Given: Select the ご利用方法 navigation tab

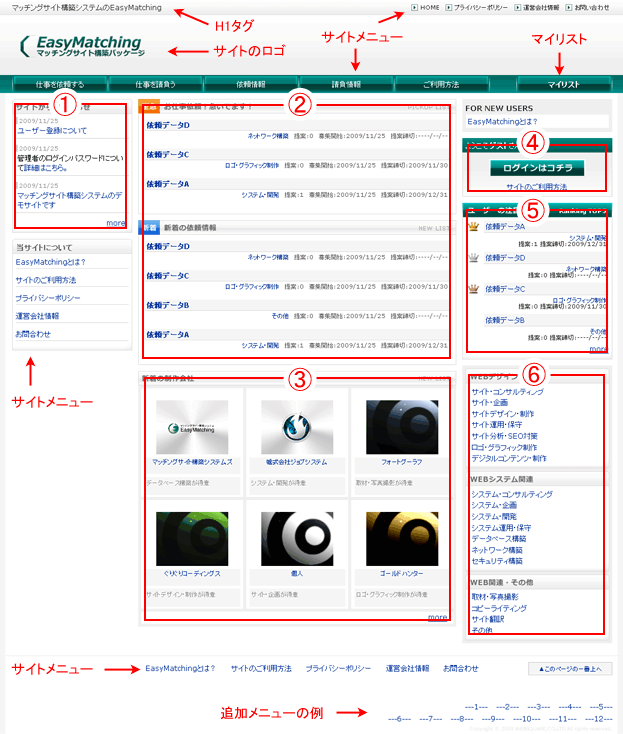Looking at the screenshot, I should point(441,85).
